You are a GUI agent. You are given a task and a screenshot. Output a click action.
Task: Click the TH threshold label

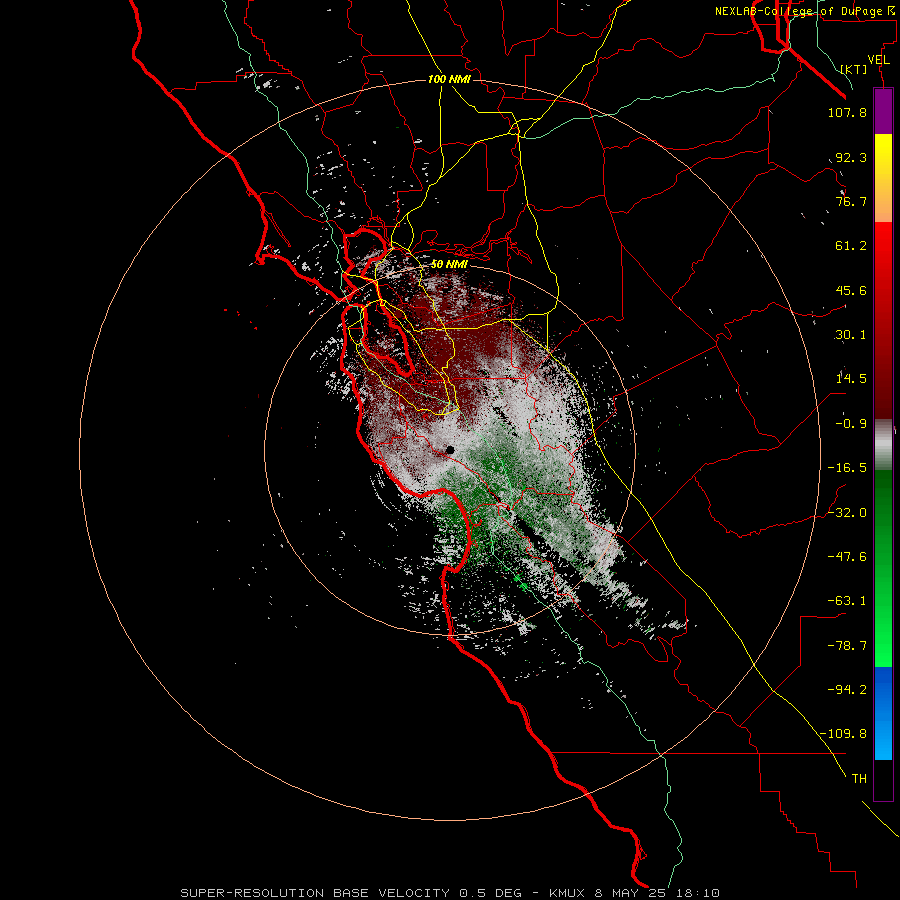859,779
